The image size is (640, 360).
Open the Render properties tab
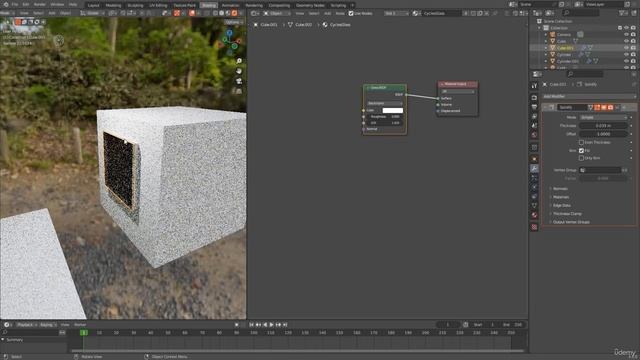point(534,98)
